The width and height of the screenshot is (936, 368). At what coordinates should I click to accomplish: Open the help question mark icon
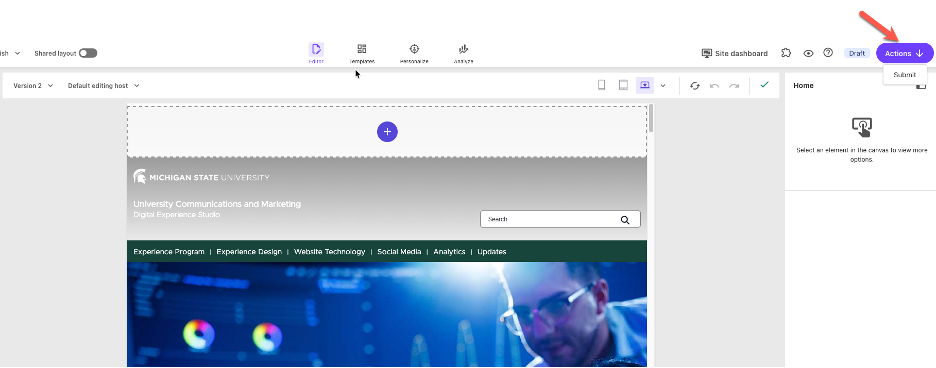pyautogui.click(x=828, y=53)
